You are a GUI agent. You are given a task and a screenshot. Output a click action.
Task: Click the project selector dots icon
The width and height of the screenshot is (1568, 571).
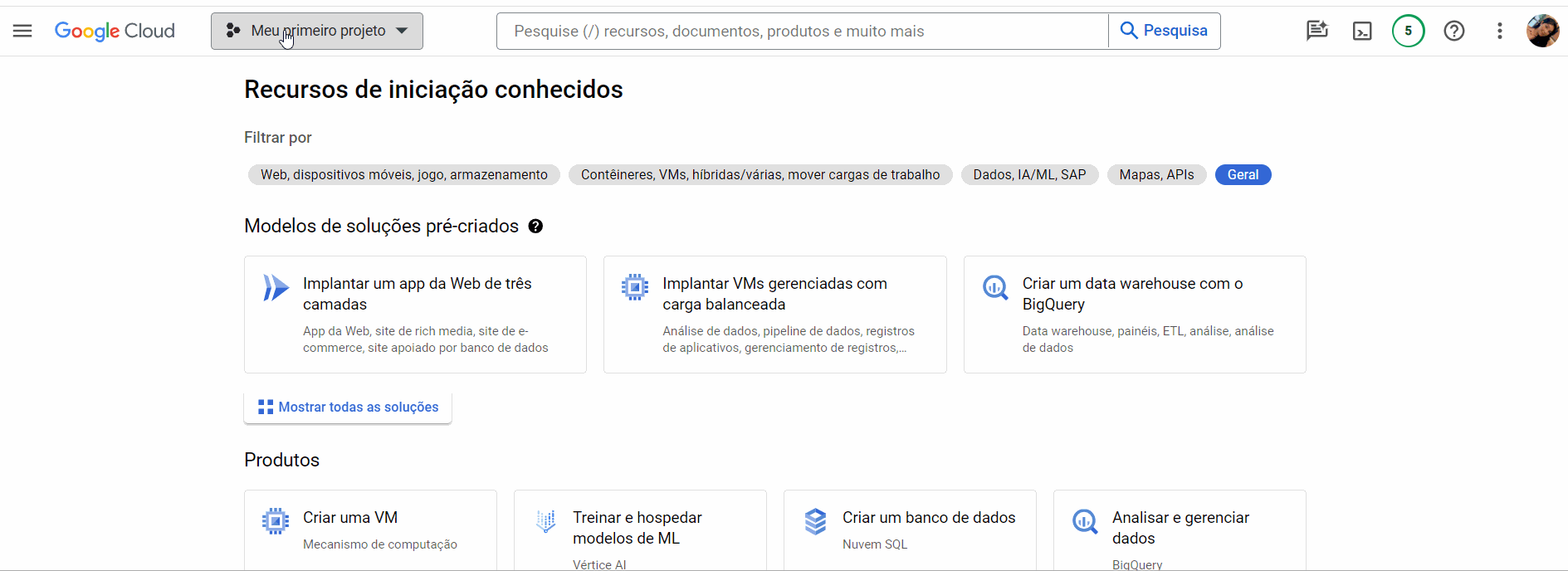point(233,31)
